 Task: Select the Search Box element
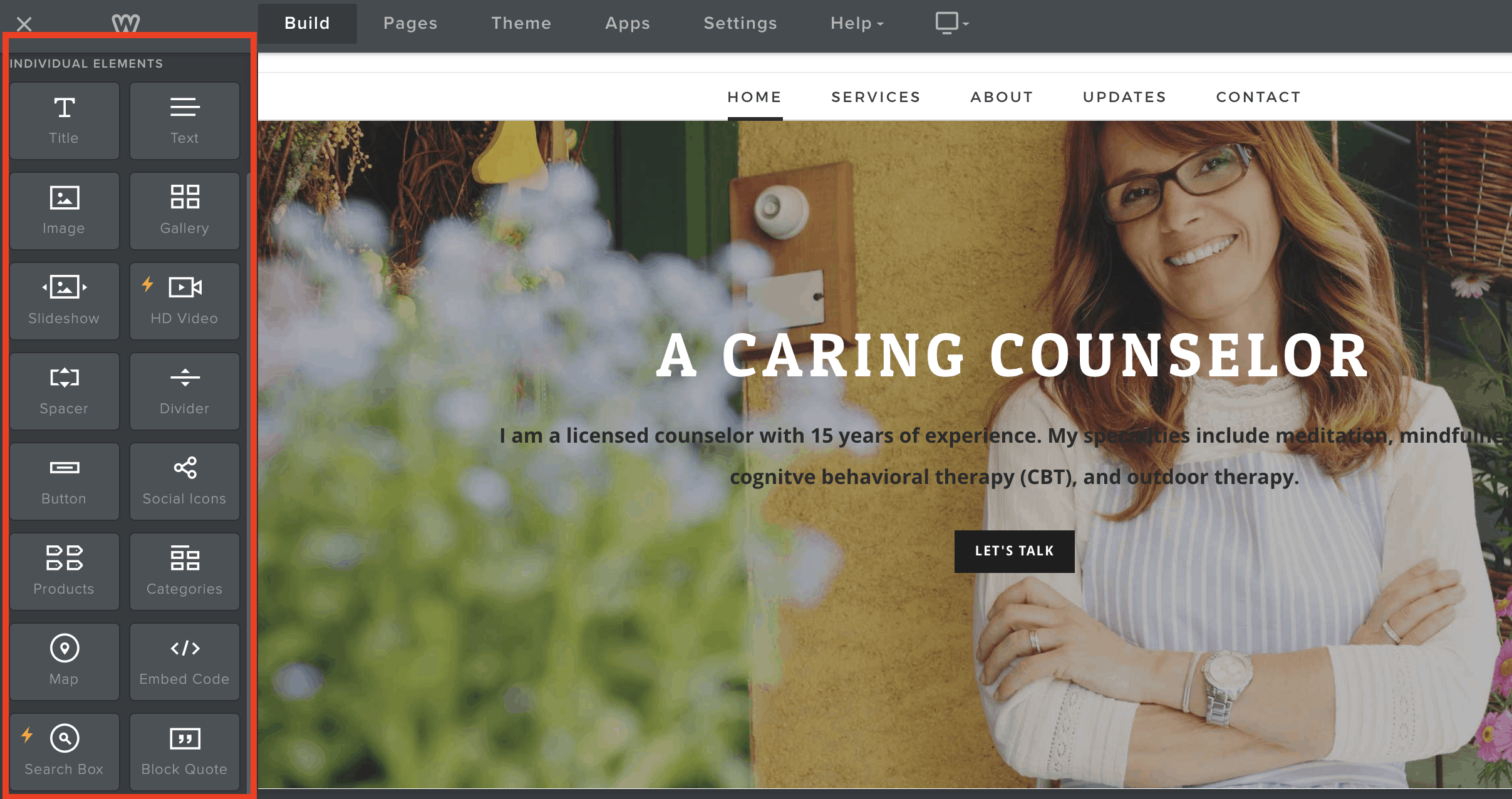point(64,752)
